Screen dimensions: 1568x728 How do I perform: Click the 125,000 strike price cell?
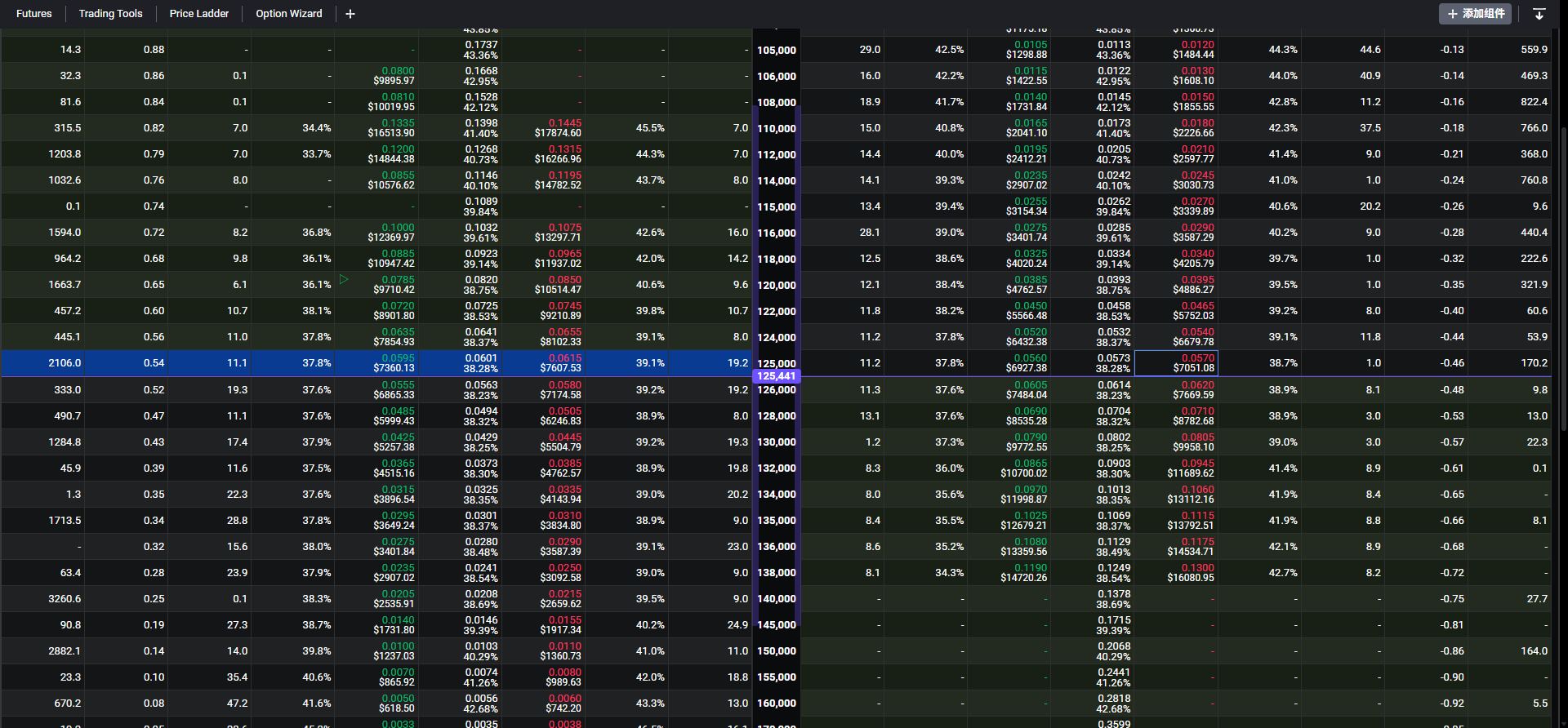pos(776,363)
